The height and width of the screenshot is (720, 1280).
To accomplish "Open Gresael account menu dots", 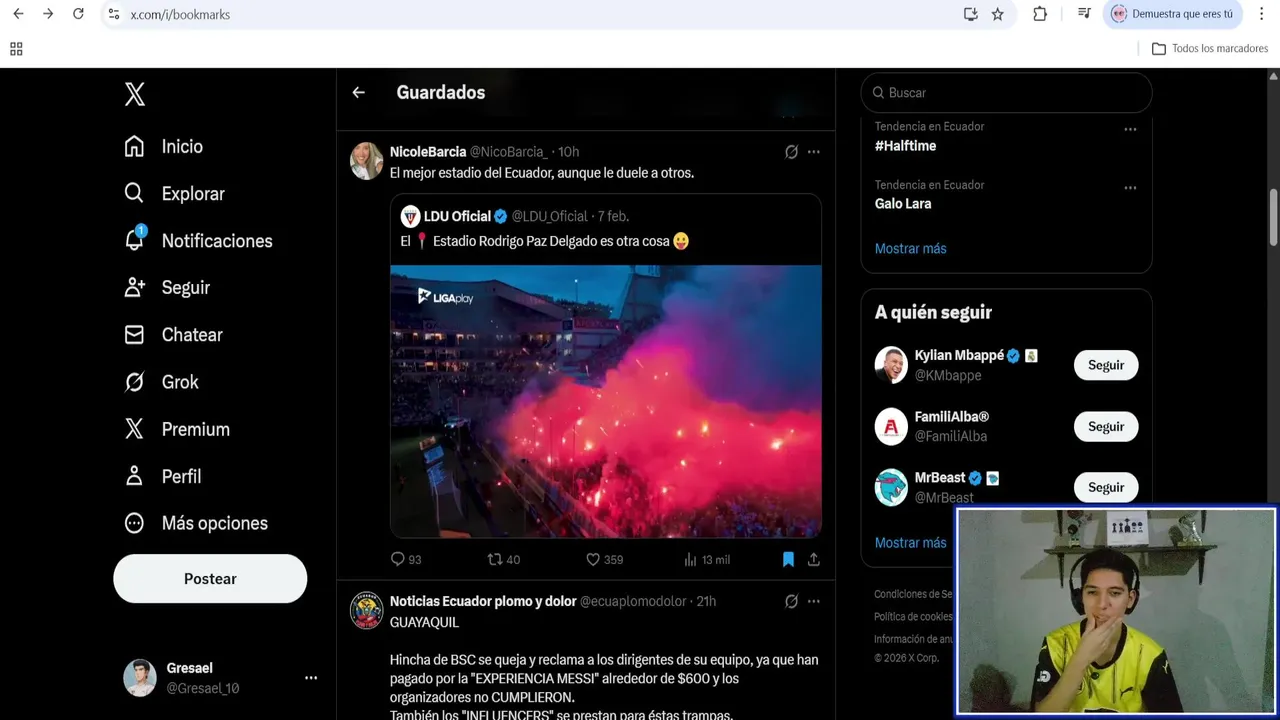I will click(311, 678).
